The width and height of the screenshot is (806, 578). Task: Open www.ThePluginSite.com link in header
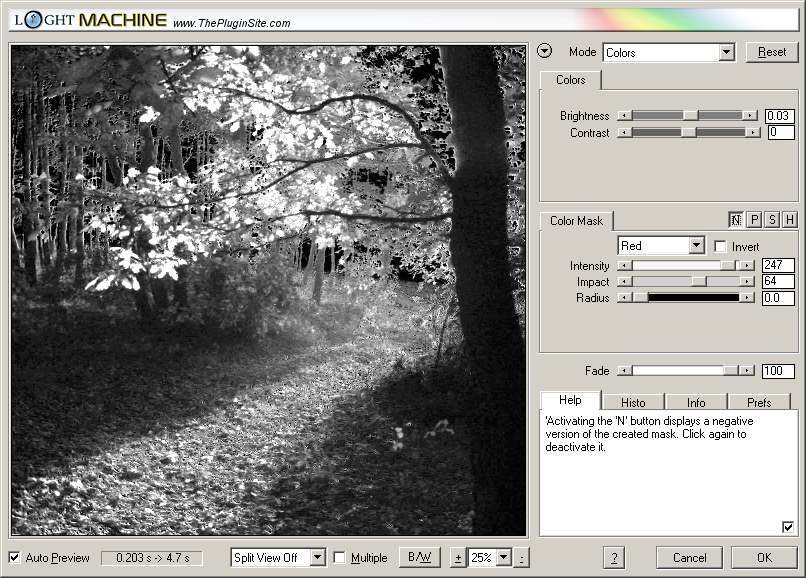232,23
